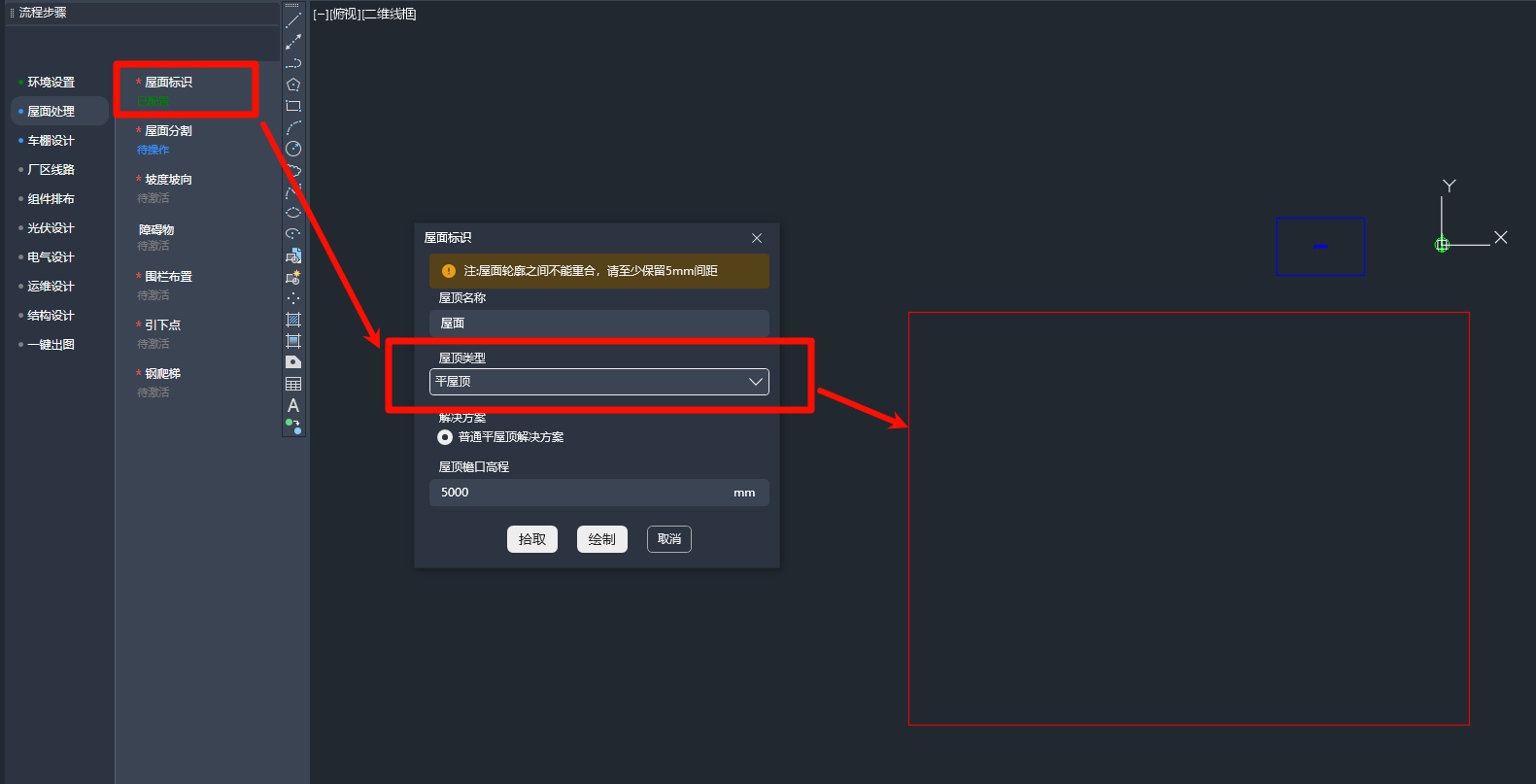Open the 环境设置 step
Image resolution: width=1536 pixels, height=784 pixels.
click(51, 83)
